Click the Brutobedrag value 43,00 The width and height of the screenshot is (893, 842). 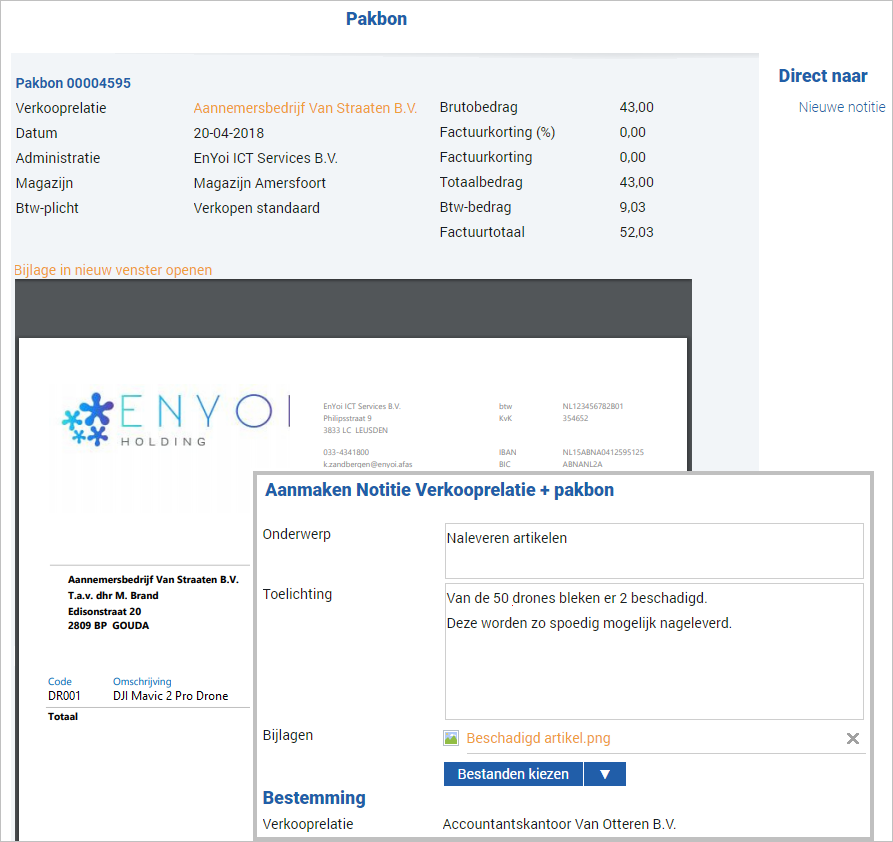[637, 107]
